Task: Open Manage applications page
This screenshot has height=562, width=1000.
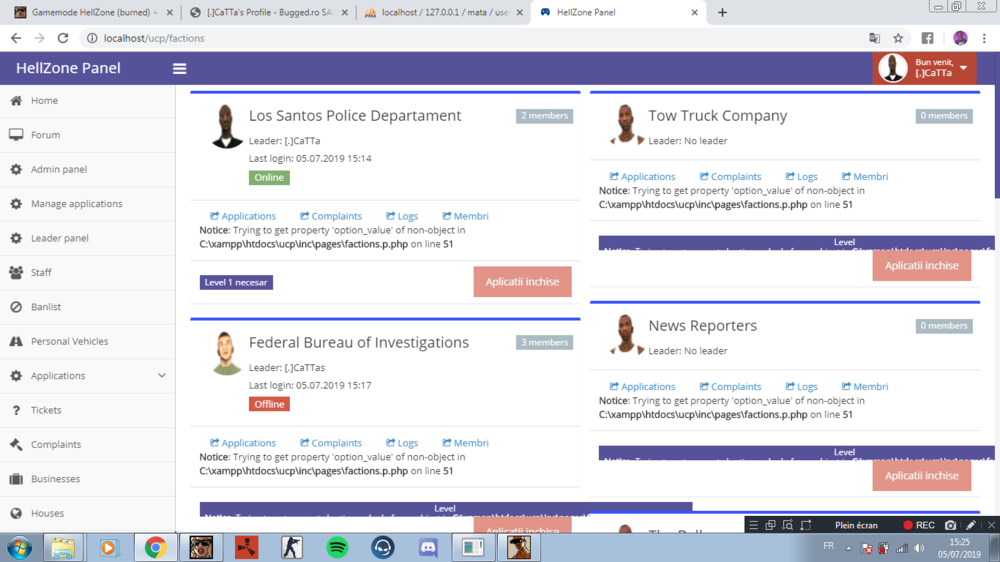Action: 87,204
